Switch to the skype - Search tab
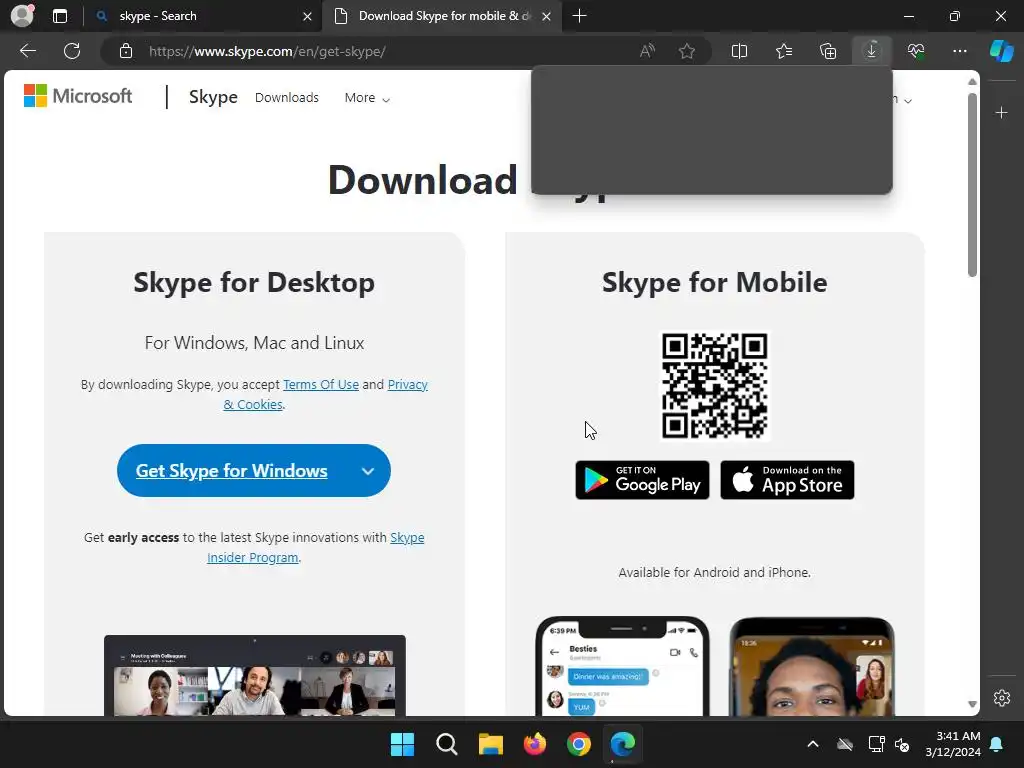 [x=202, y=16]
